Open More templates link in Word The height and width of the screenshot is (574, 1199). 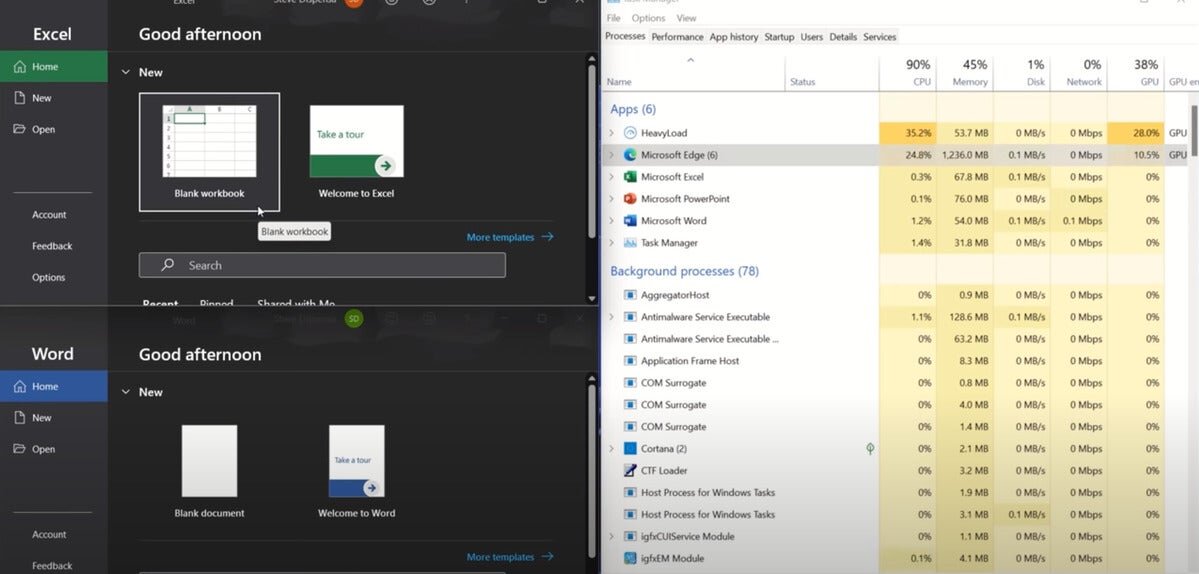point(510,557)
